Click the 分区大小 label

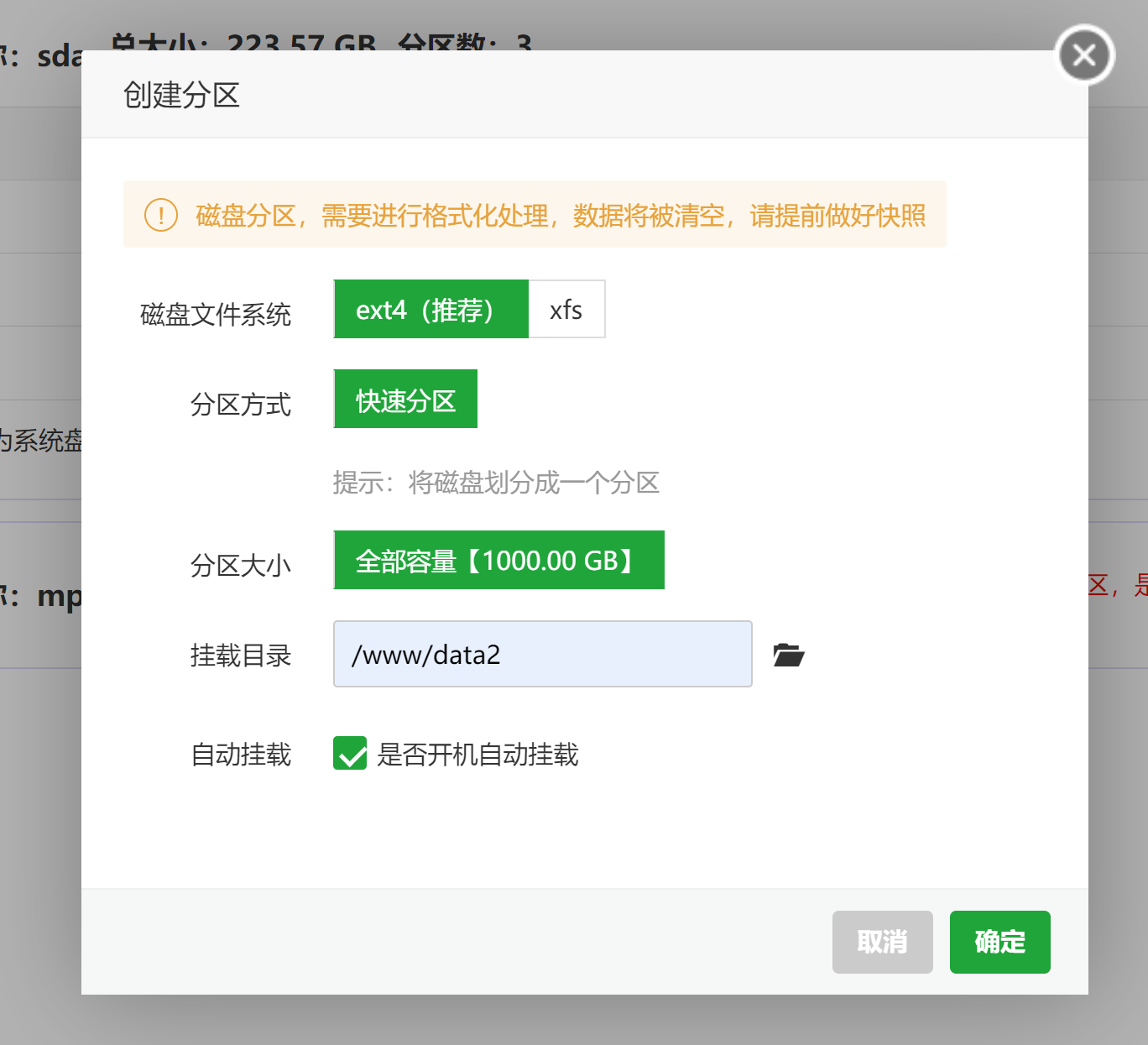tap(241, 566)
